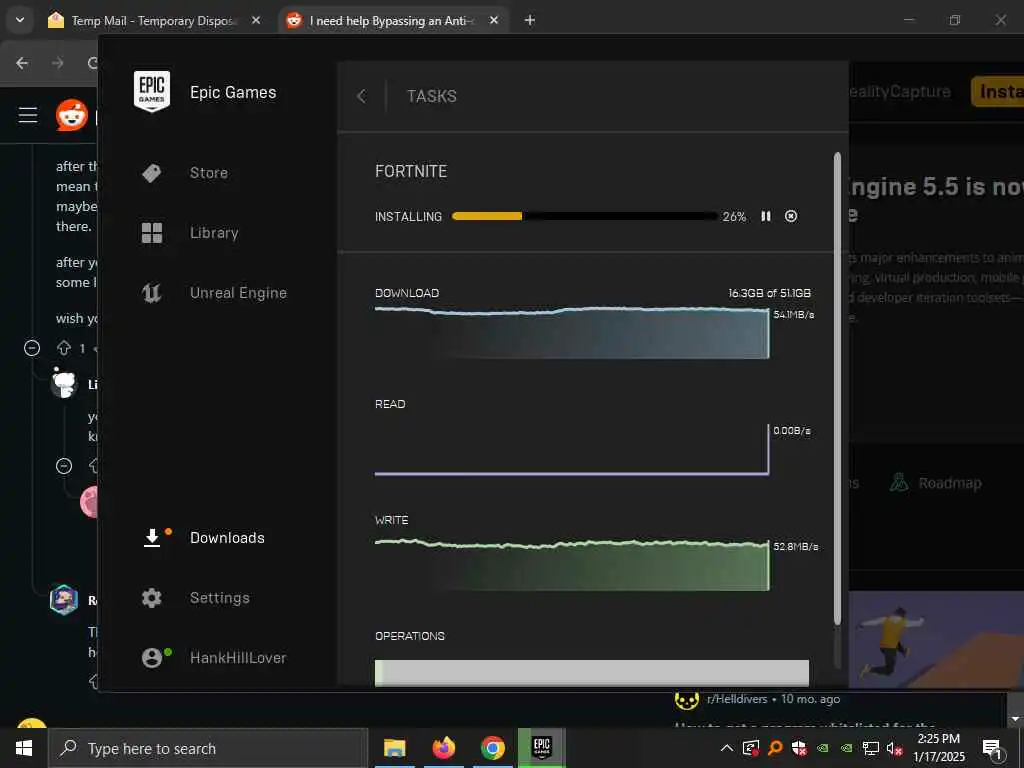1024x768 pixels.
Task: Open the Downloads arrow icon
Action: [152, 537]
